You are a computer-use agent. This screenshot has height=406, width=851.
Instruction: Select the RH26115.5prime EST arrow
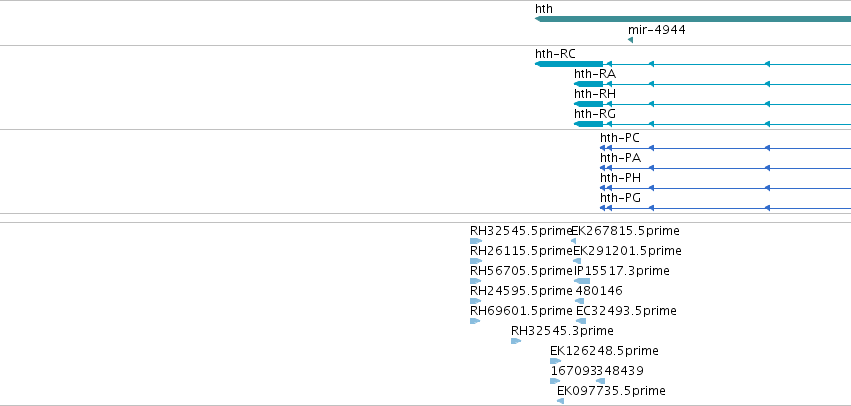476,261
